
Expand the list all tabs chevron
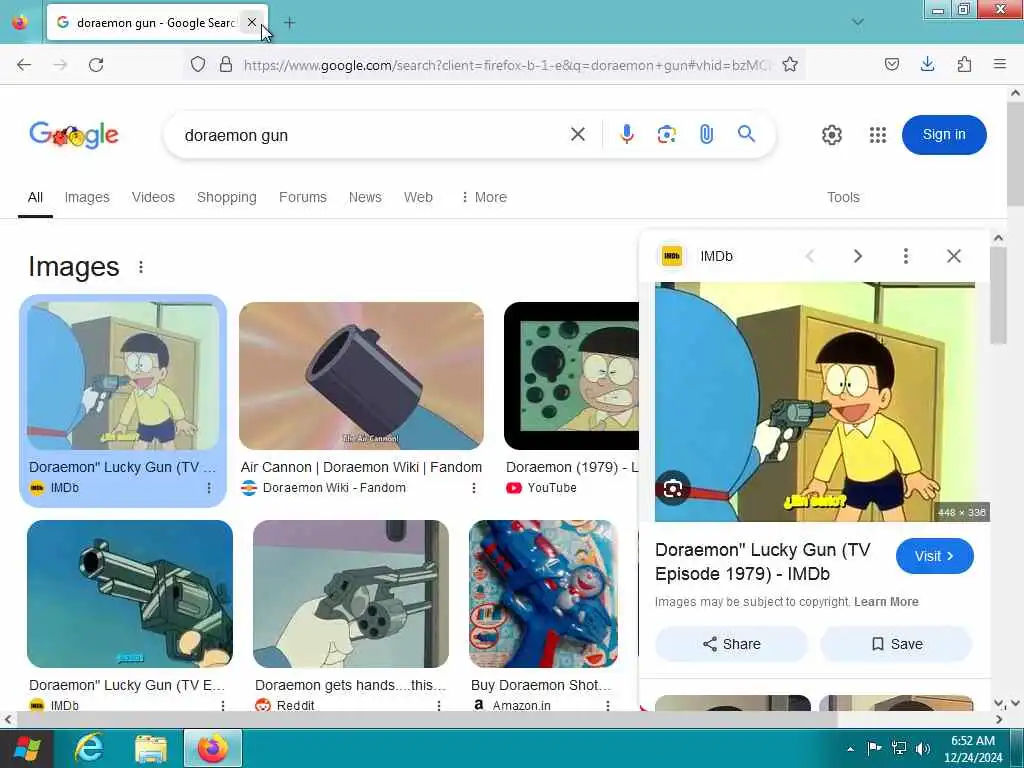857,22
